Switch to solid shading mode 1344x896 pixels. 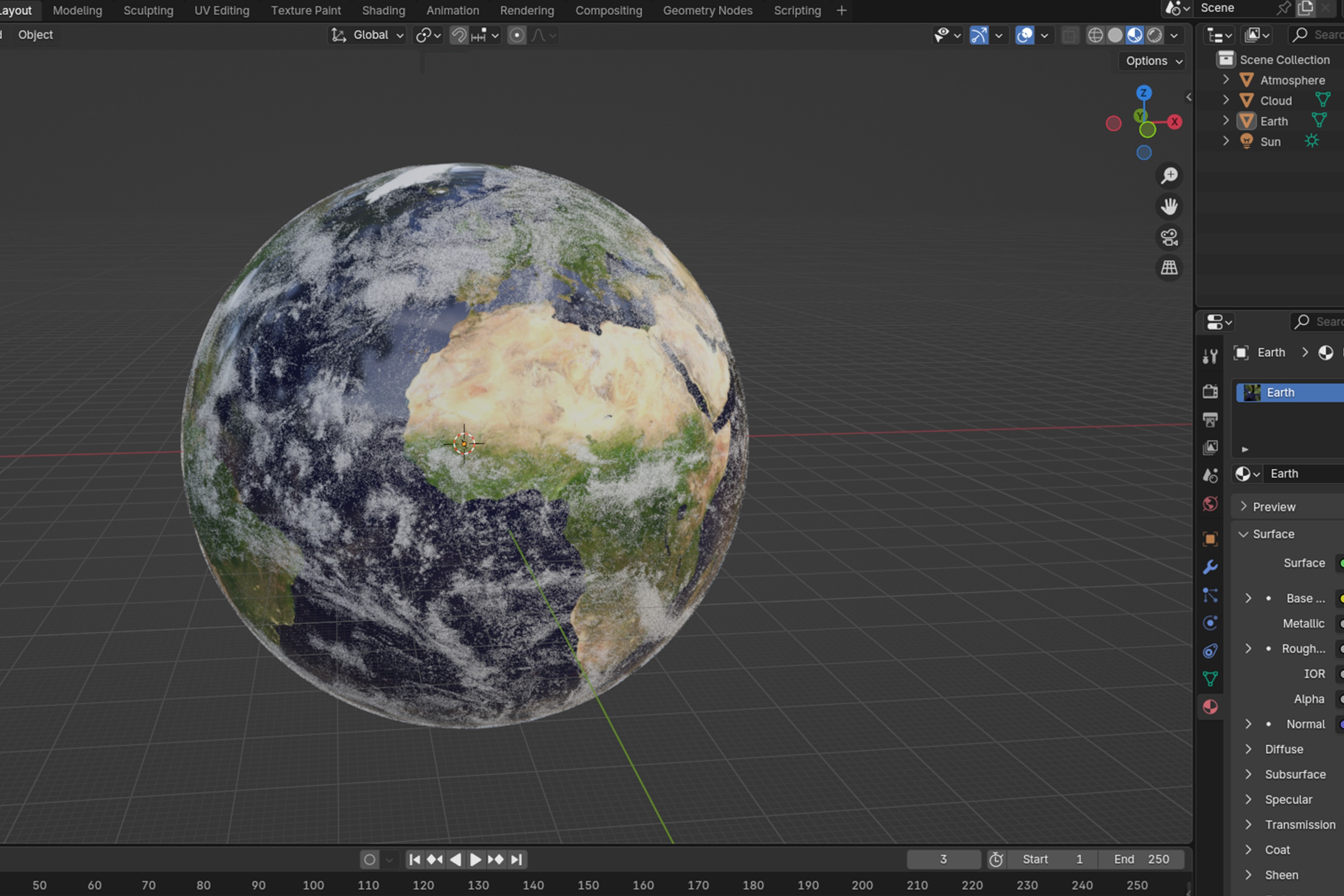point(1115,35)
